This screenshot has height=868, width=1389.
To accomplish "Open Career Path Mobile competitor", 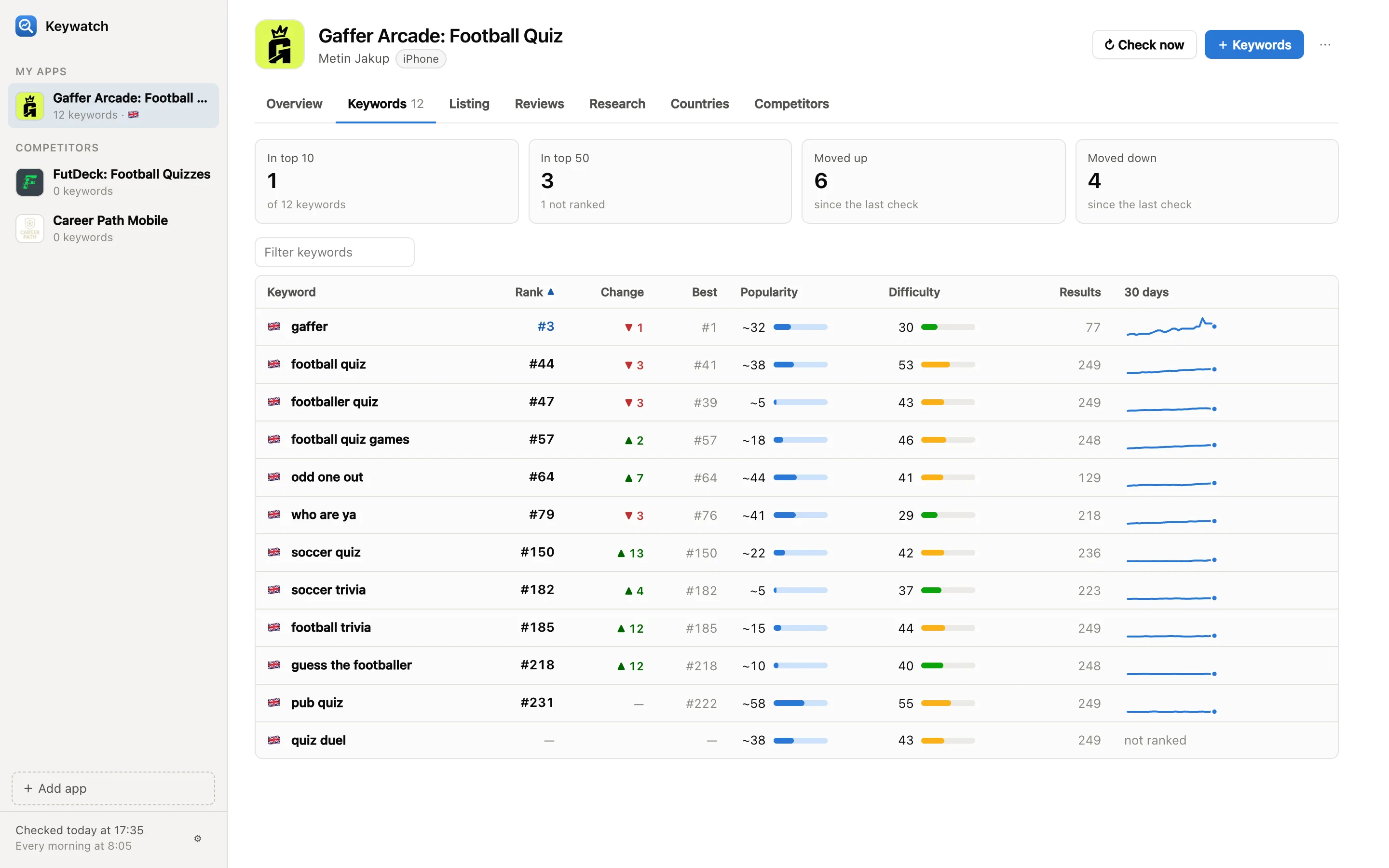I will 113,229.
